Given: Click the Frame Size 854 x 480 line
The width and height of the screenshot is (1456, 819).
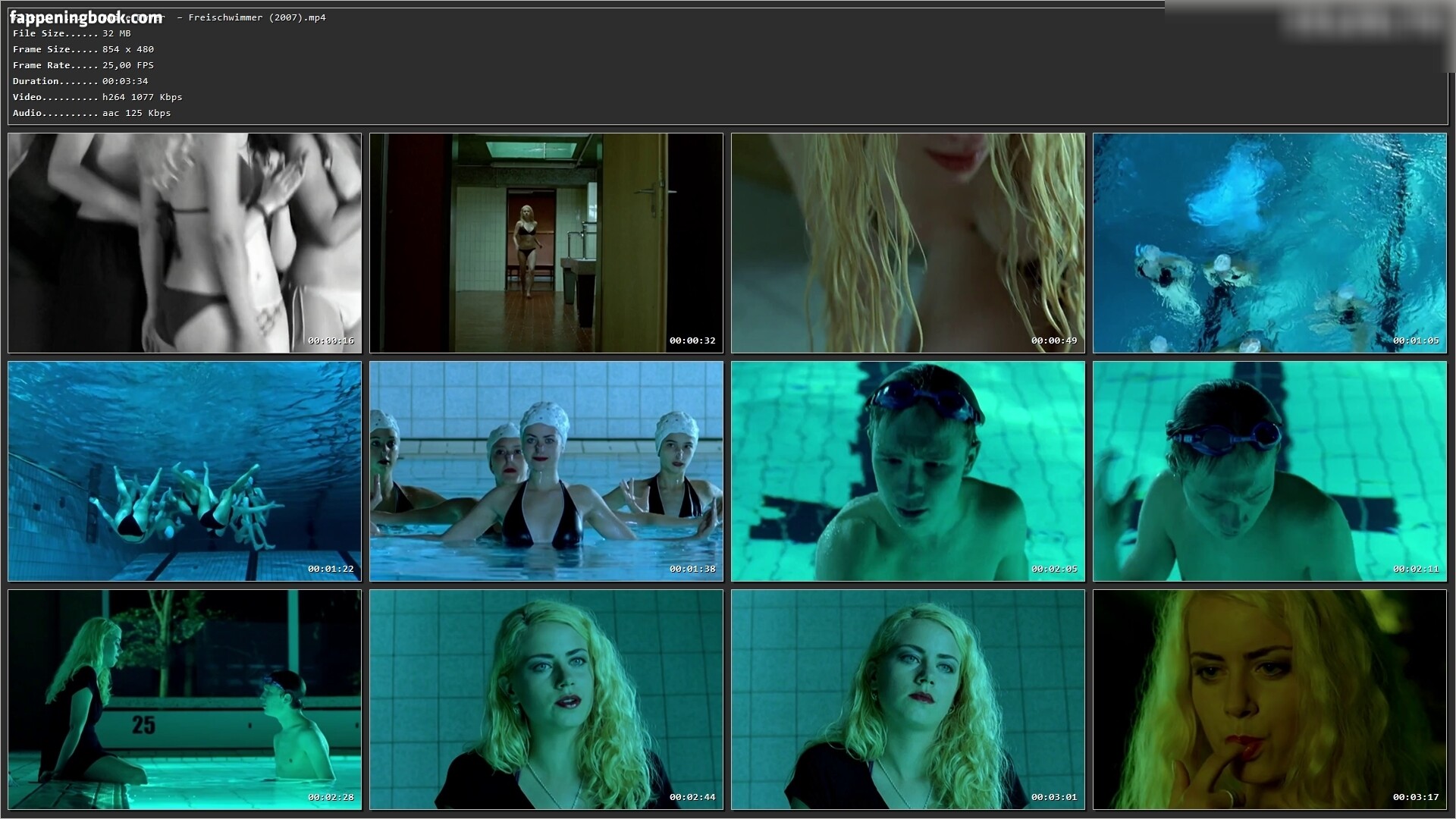Looking at the screenshot, I should click(83, 49).
